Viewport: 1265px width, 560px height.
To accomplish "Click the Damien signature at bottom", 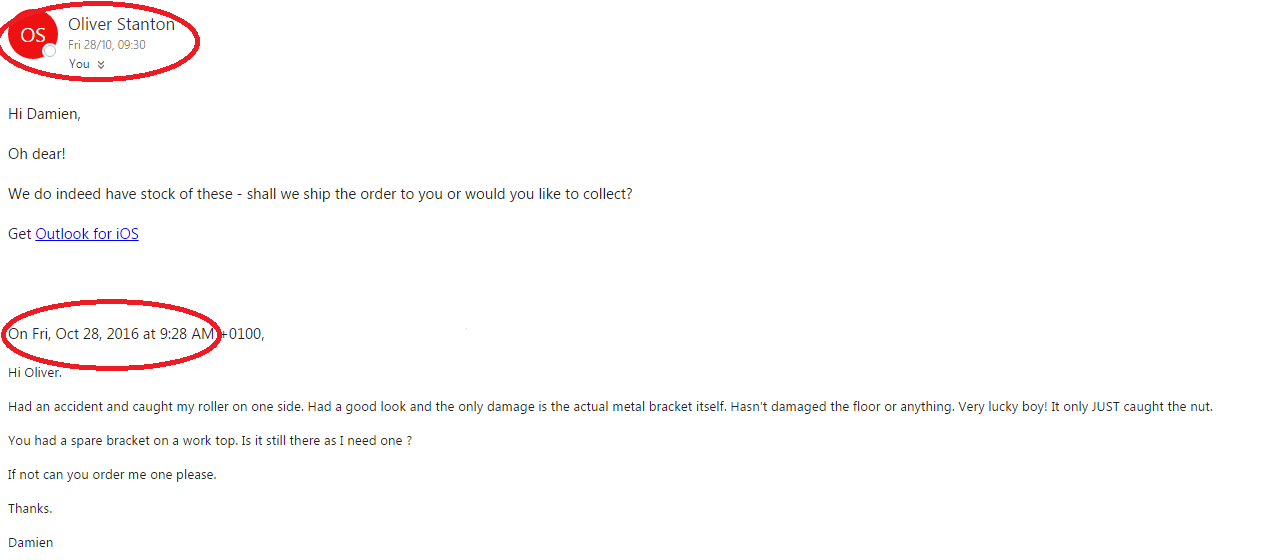I will (x=30, y=543).
